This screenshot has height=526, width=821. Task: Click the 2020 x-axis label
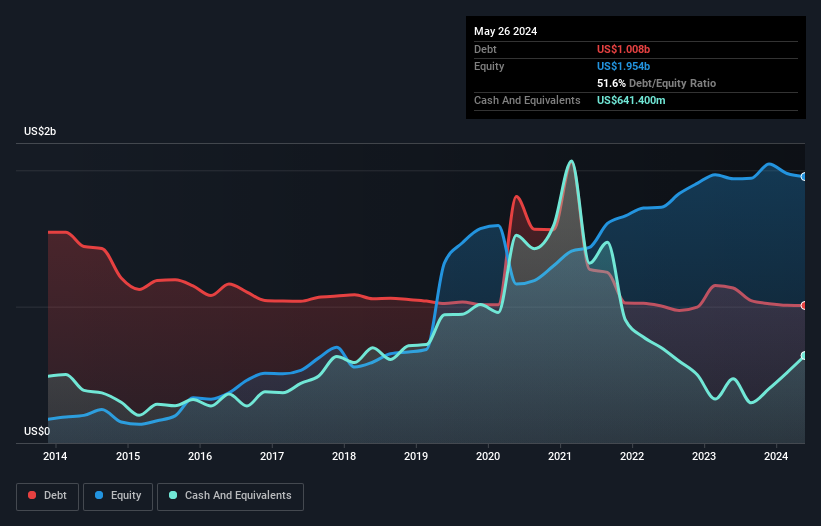pos(488,457)
